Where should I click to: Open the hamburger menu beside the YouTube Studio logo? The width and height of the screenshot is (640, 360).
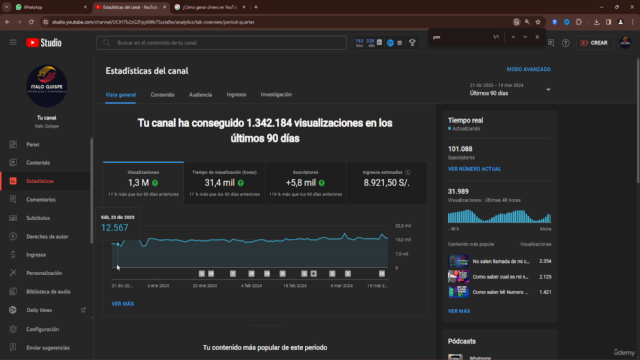point(13,42)
